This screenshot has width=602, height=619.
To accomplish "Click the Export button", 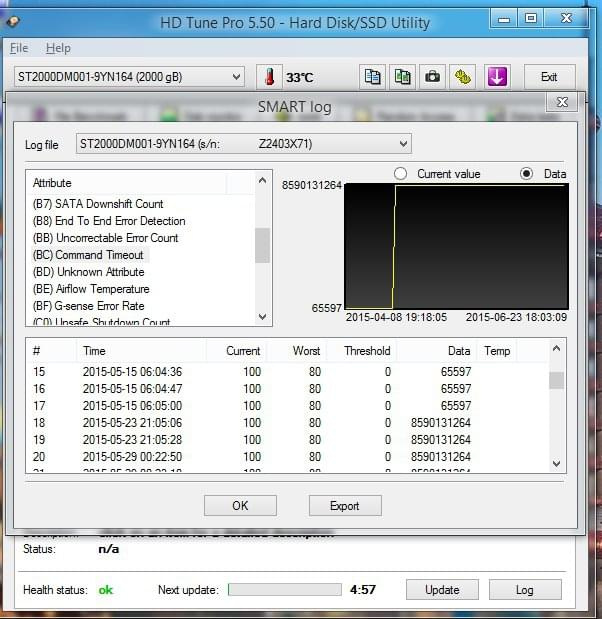I will coord(345,505).
